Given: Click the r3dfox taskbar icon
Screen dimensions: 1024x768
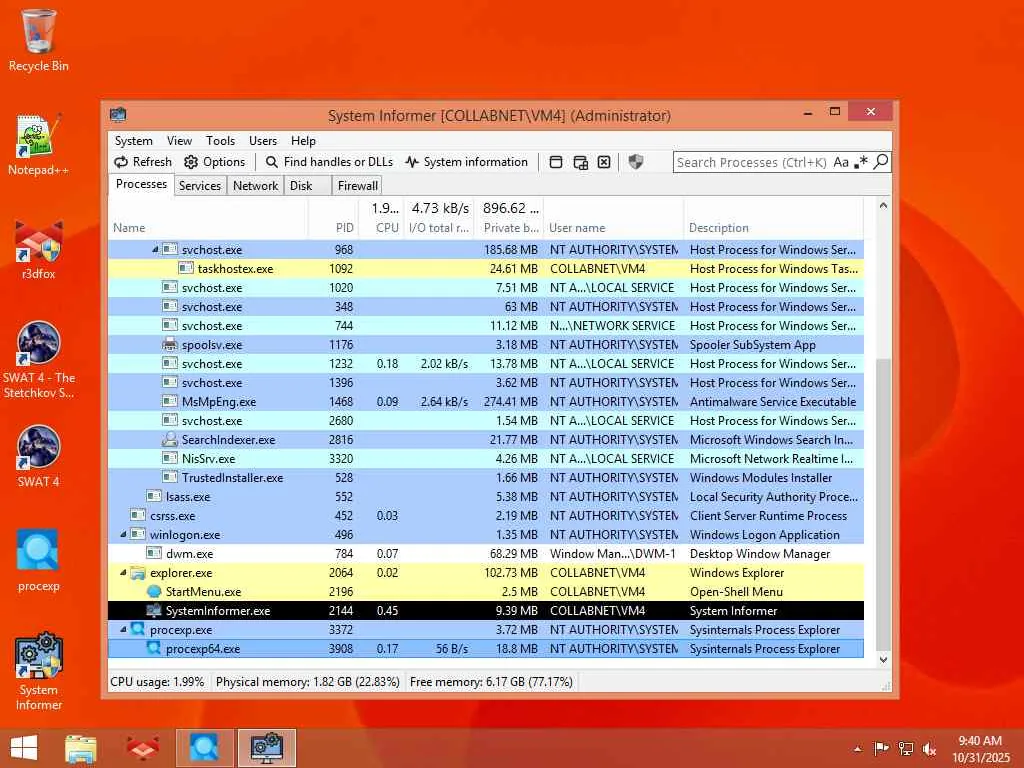Looking at the screenshot, I should tap(142, 748).
